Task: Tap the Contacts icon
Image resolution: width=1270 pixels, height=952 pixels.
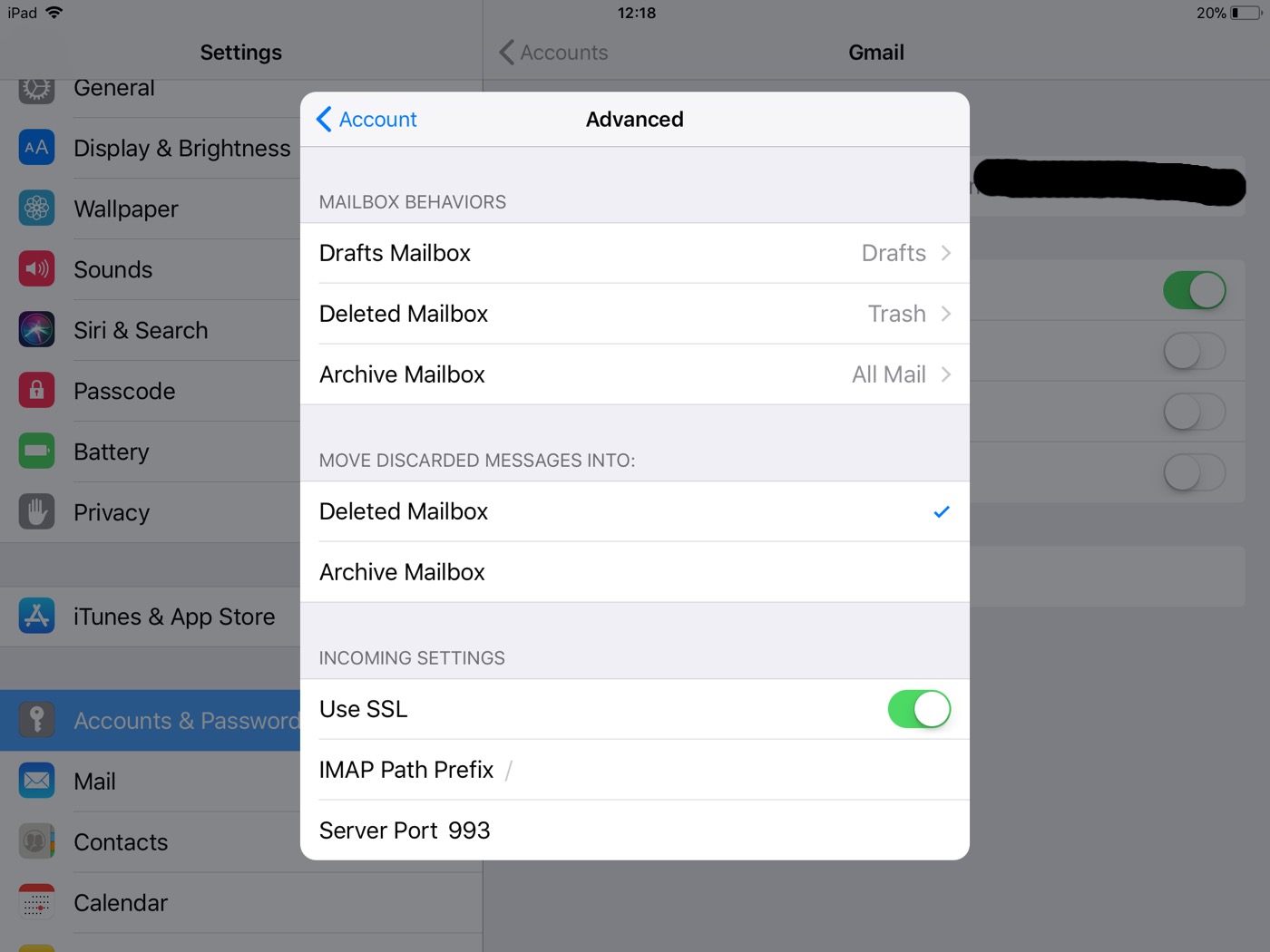Action: (x=36, y=842)
